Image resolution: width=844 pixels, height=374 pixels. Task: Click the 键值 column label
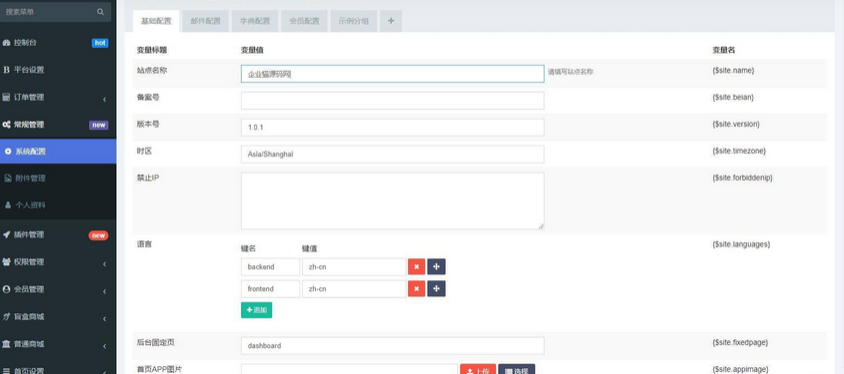tap(310, 249)
